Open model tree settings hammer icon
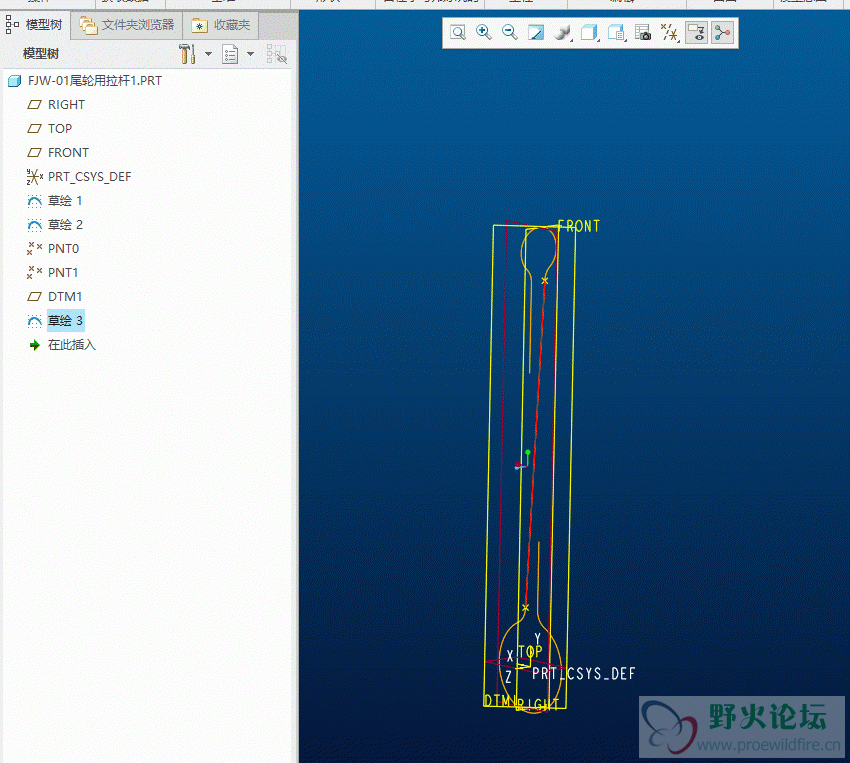Viewport: 850px width, 763px height. [188, 54]
